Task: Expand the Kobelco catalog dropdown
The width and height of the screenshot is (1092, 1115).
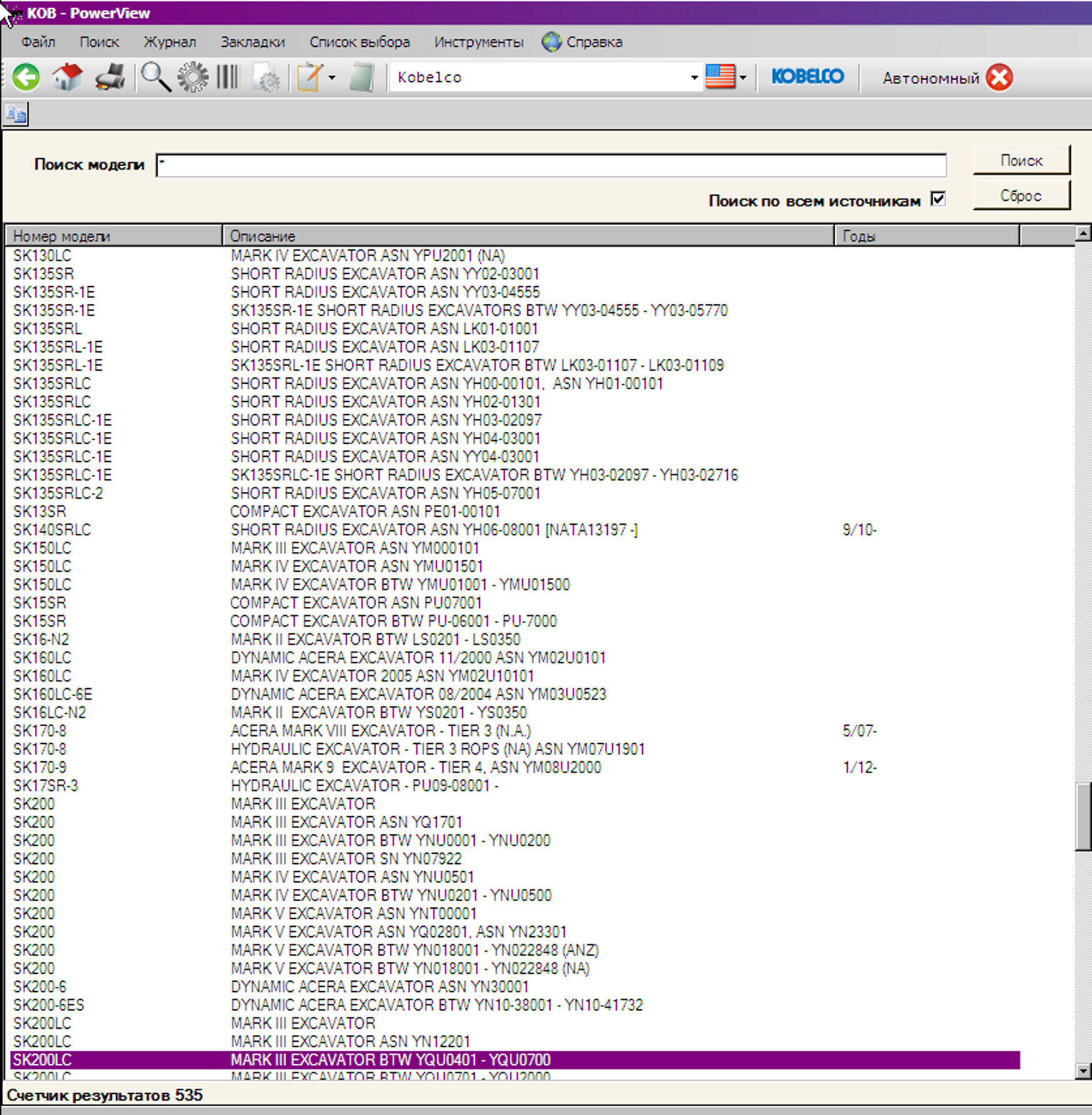Action: (x=693, y=77)
